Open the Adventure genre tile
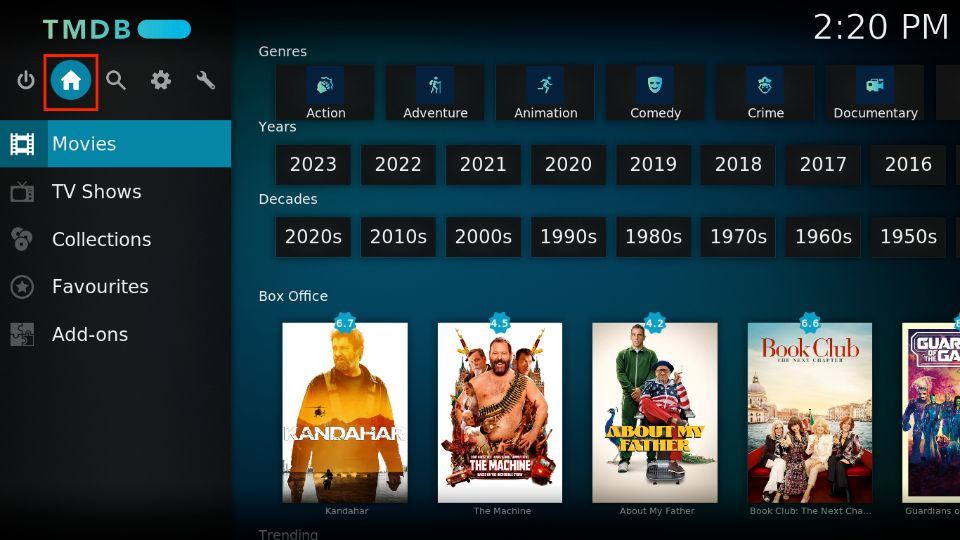Viewport: 960px width, 540px height. point(435,92)
